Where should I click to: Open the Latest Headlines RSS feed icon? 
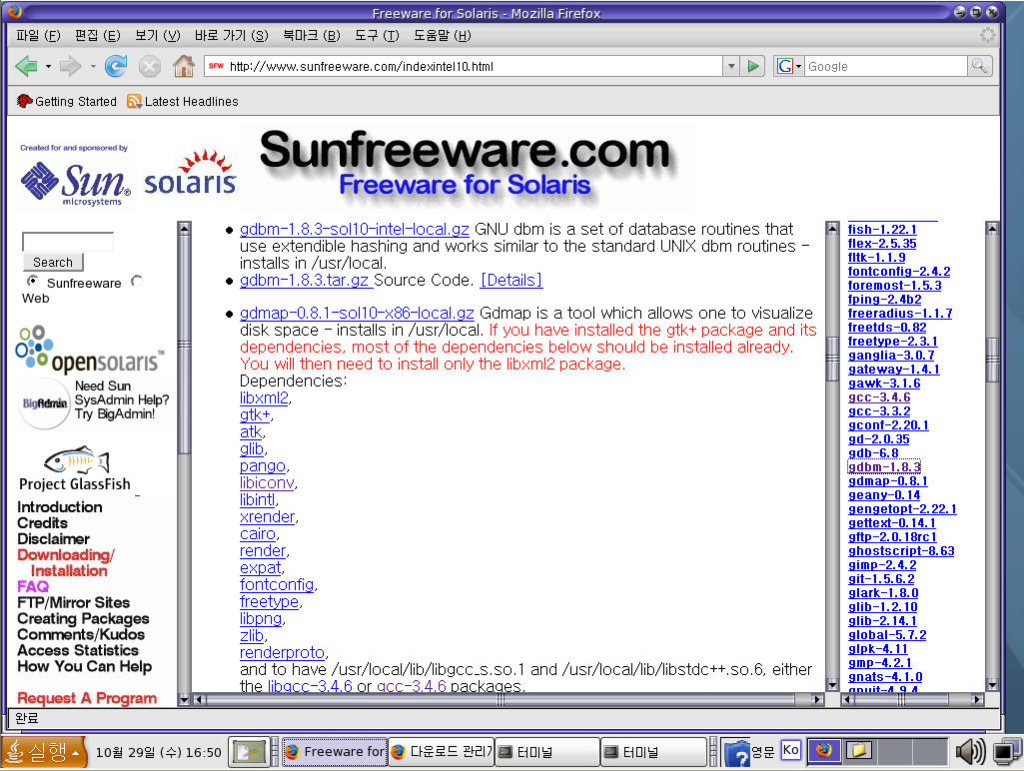click(134, 101)
